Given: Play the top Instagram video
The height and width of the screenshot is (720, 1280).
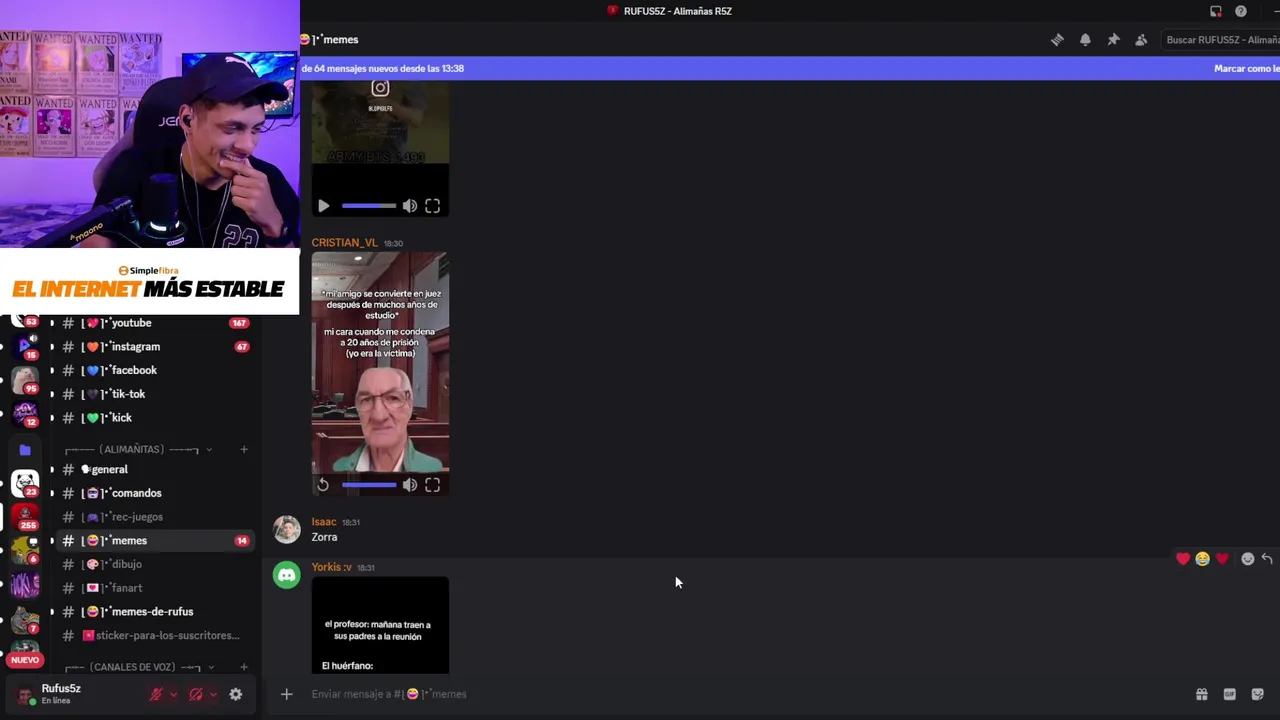Looking at the screenshot, I should (x=323, y=206).
